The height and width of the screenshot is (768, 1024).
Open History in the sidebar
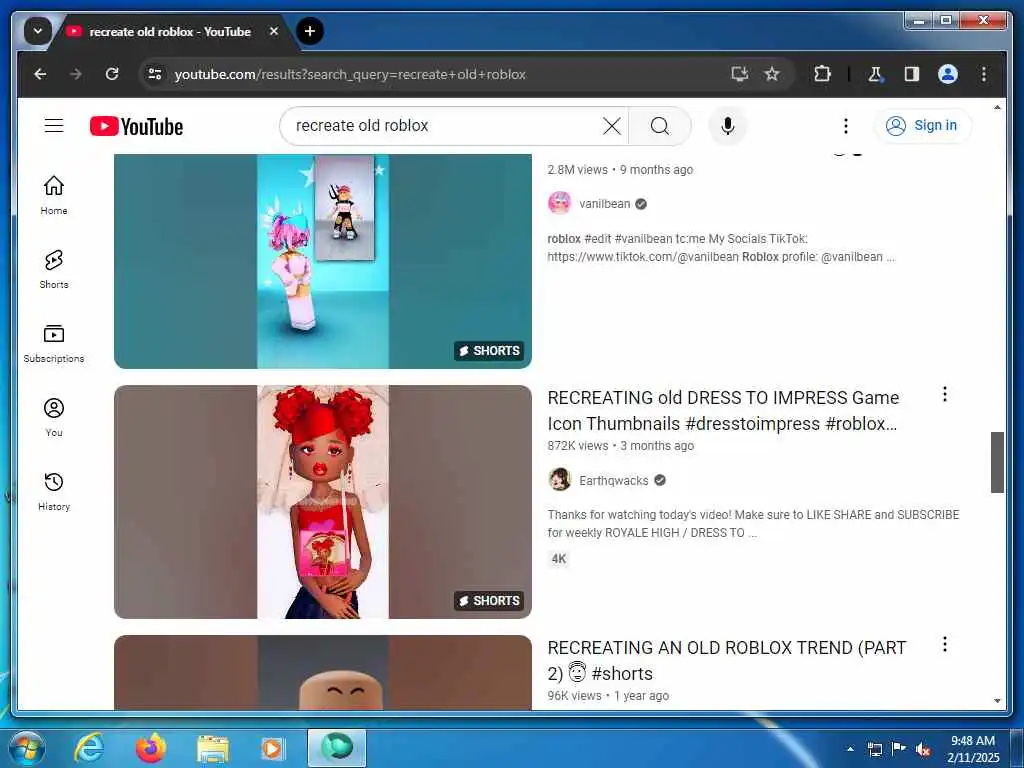click(54, 491)
